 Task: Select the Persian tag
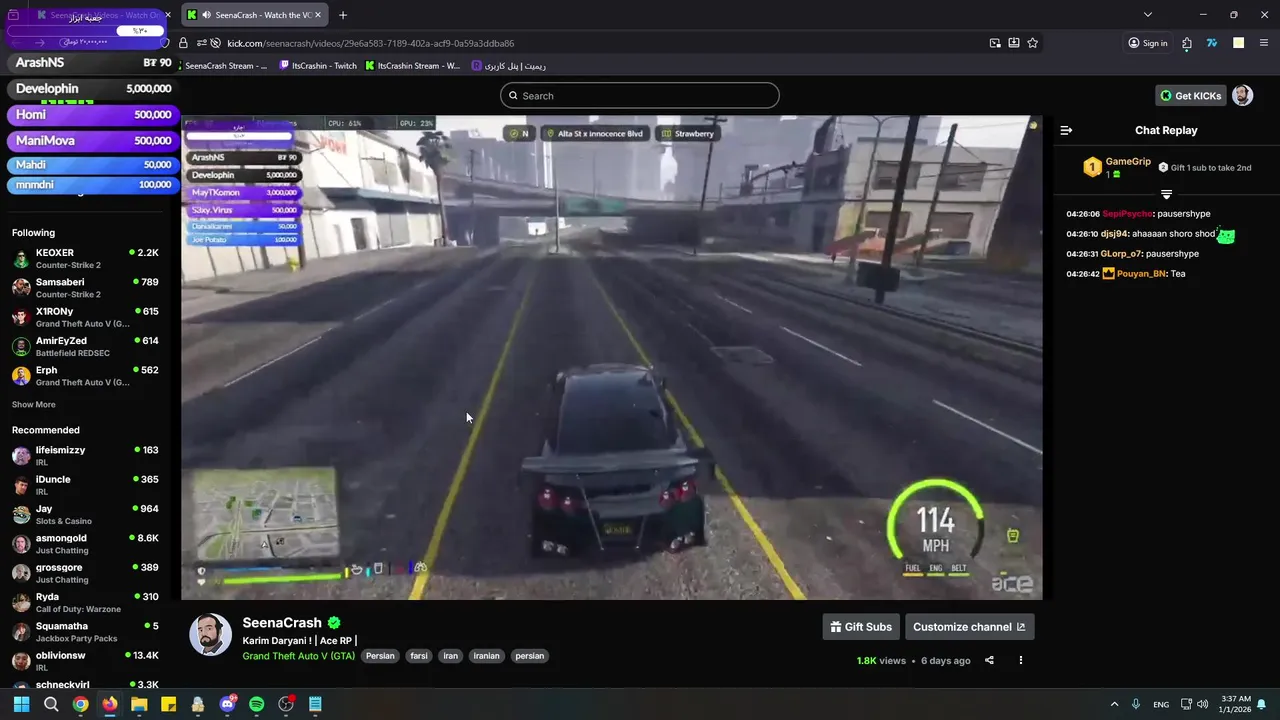click(380, 656)
